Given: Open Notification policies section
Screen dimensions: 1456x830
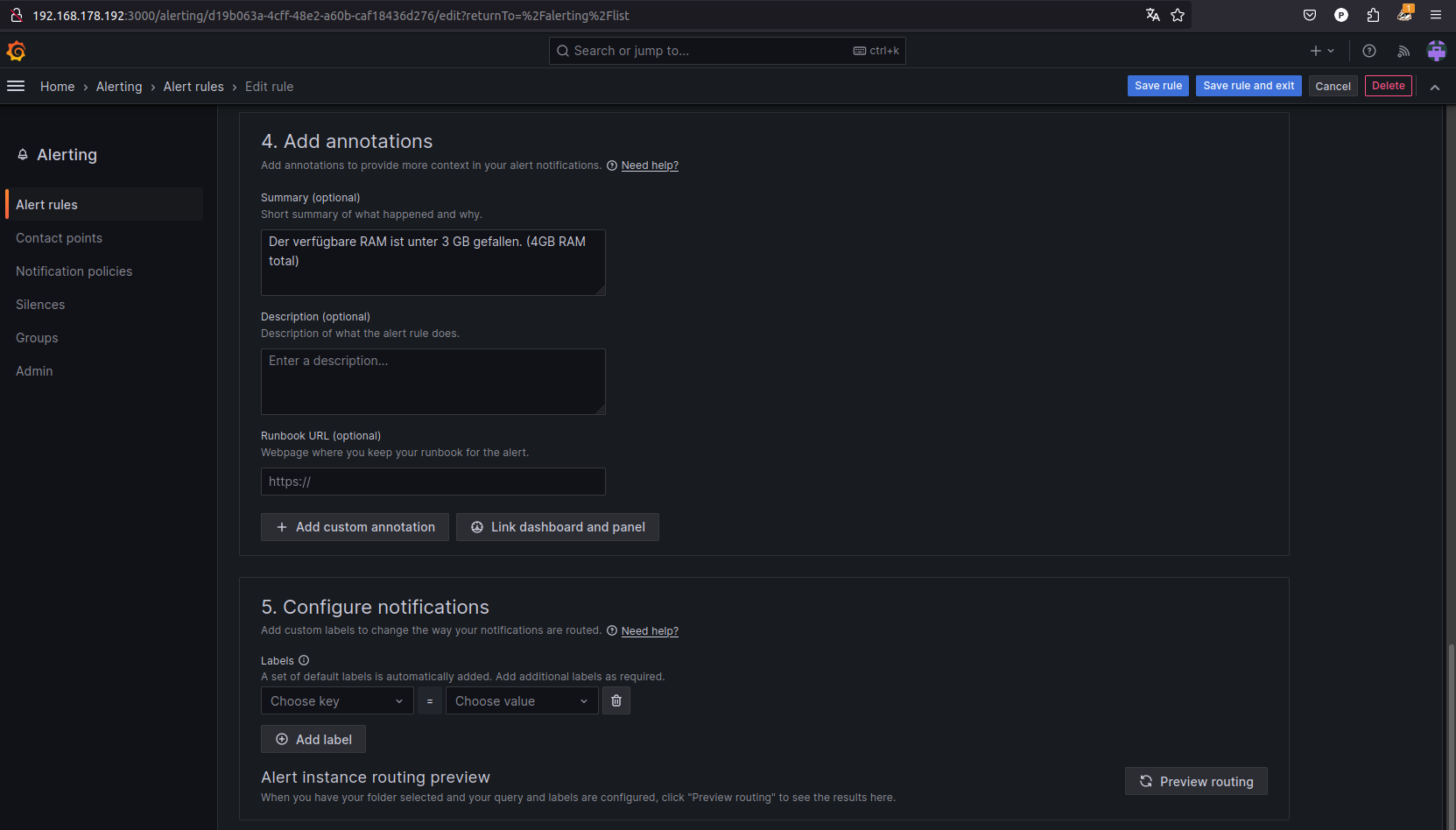Looking at the screenshot, I should point(74,271).
